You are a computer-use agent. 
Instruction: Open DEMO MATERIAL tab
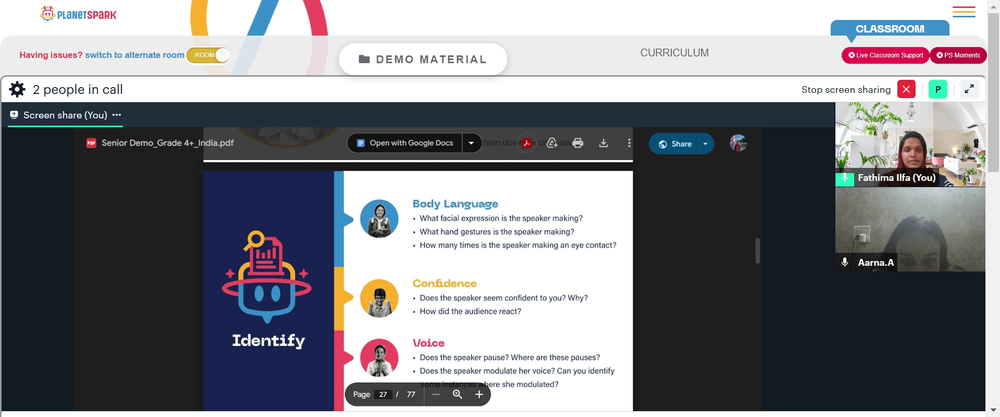click(423, 59)
